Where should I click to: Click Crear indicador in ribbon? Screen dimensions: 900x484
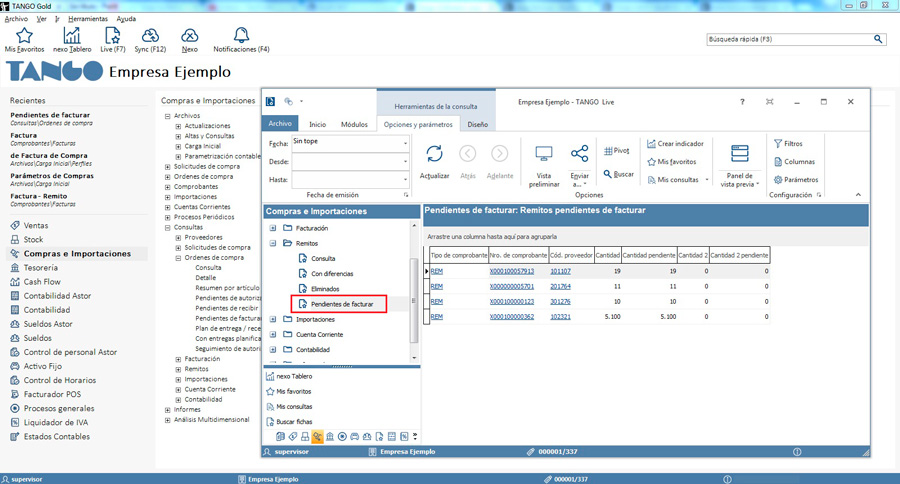(x=675, y=144)
